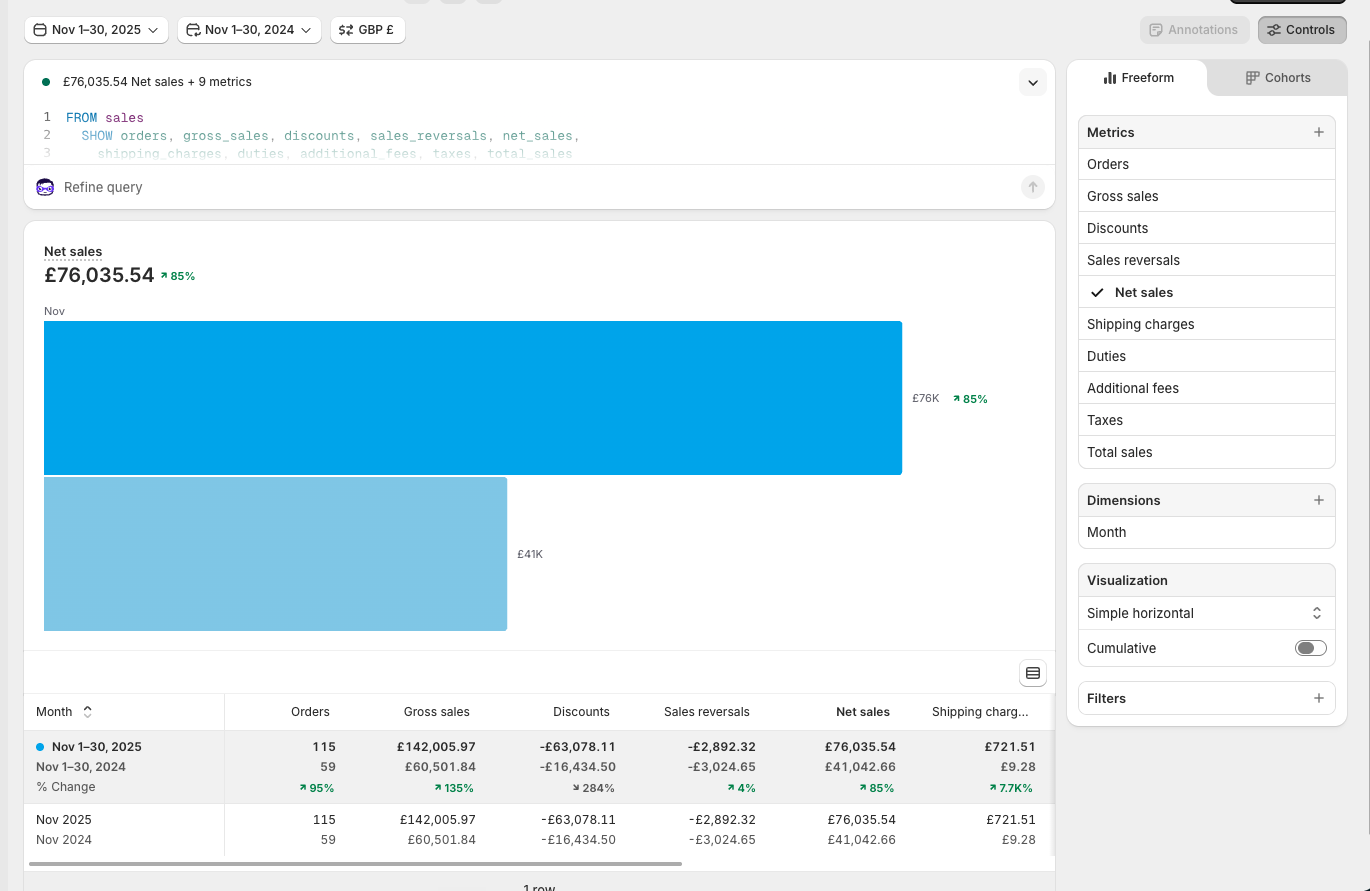The image size is (1370, 891).
Task: Select the Additional fees metric
Action: coord(1207,388)
